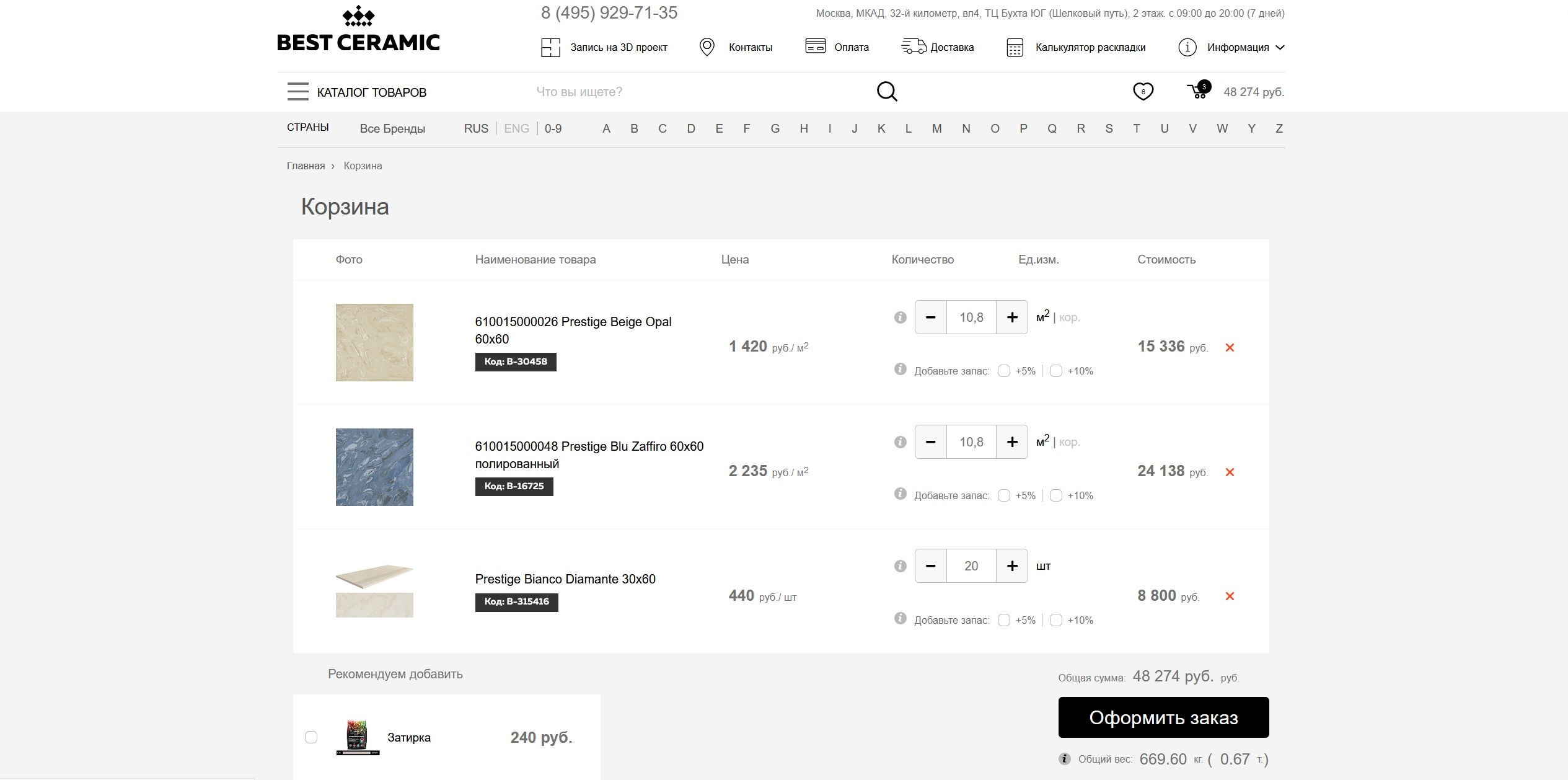
Task: Enable +5% reserve for Beige Opal
Action: click(1004, 371)
